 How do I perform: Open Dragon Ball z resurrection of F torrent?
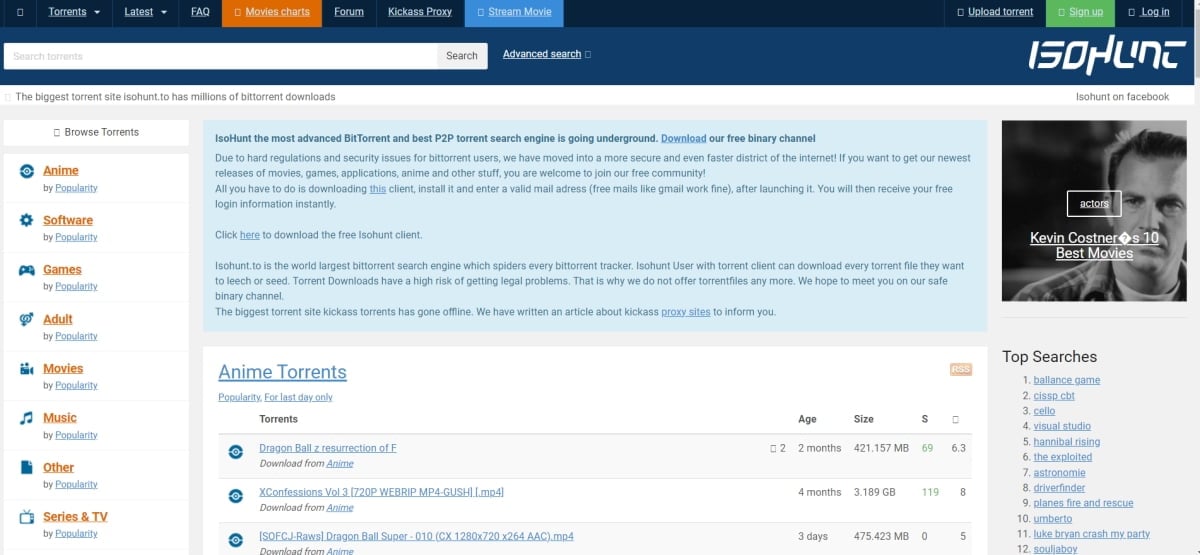[x=328, y=448]
